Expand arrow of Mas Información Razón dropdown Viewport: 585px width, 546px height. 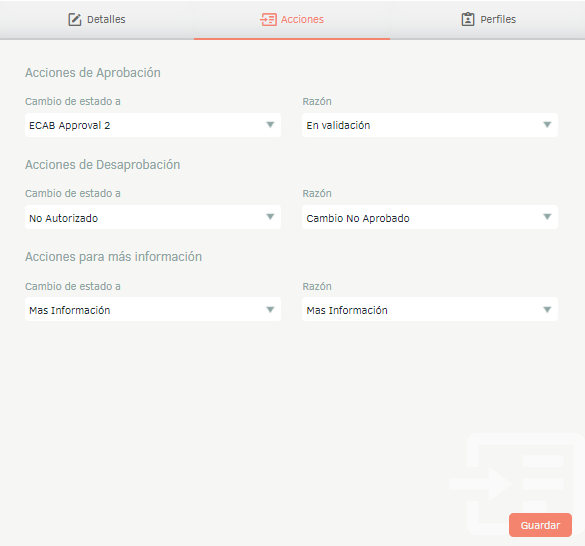[547, 309]
